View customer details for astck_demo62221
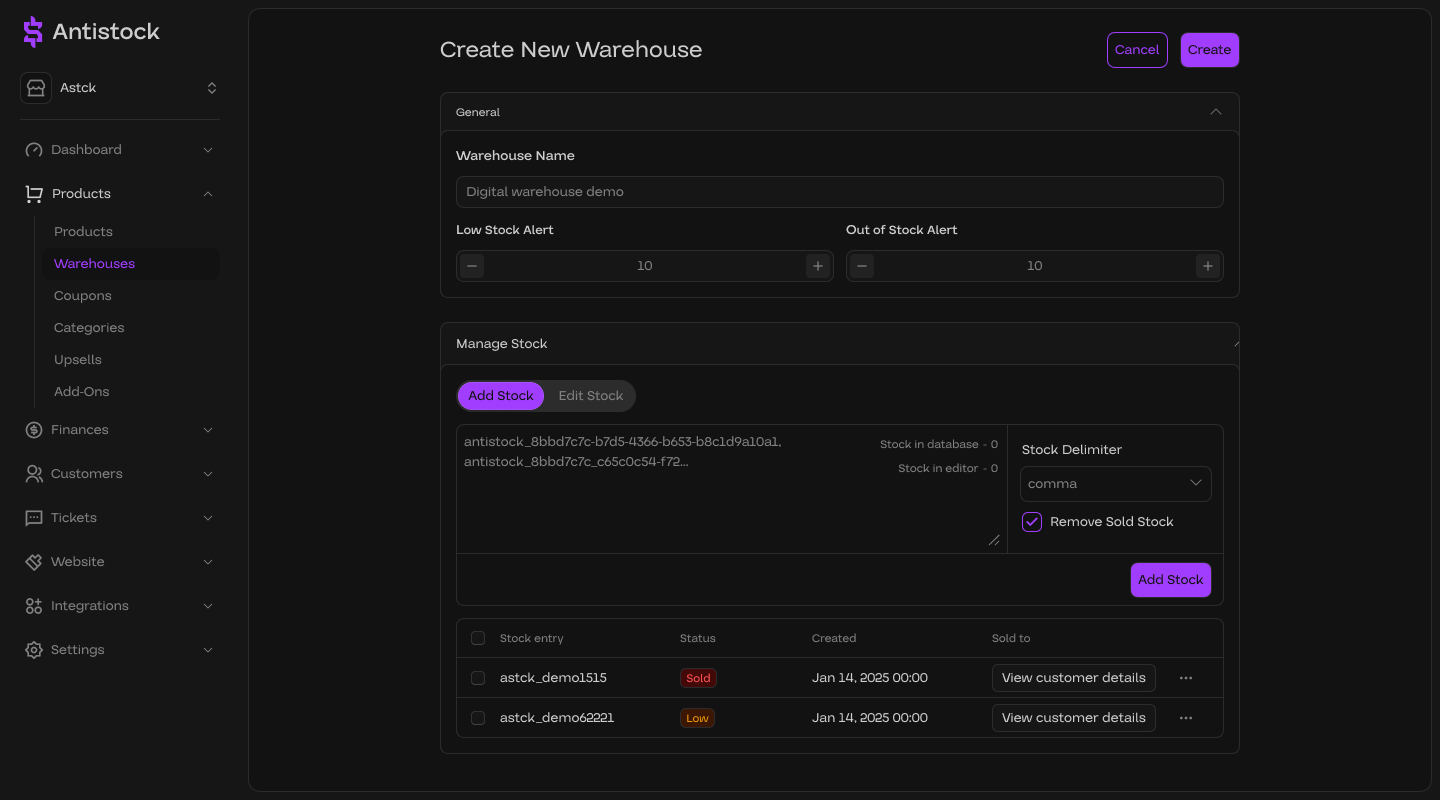Screen dimensions: 1440x800 1073,718
